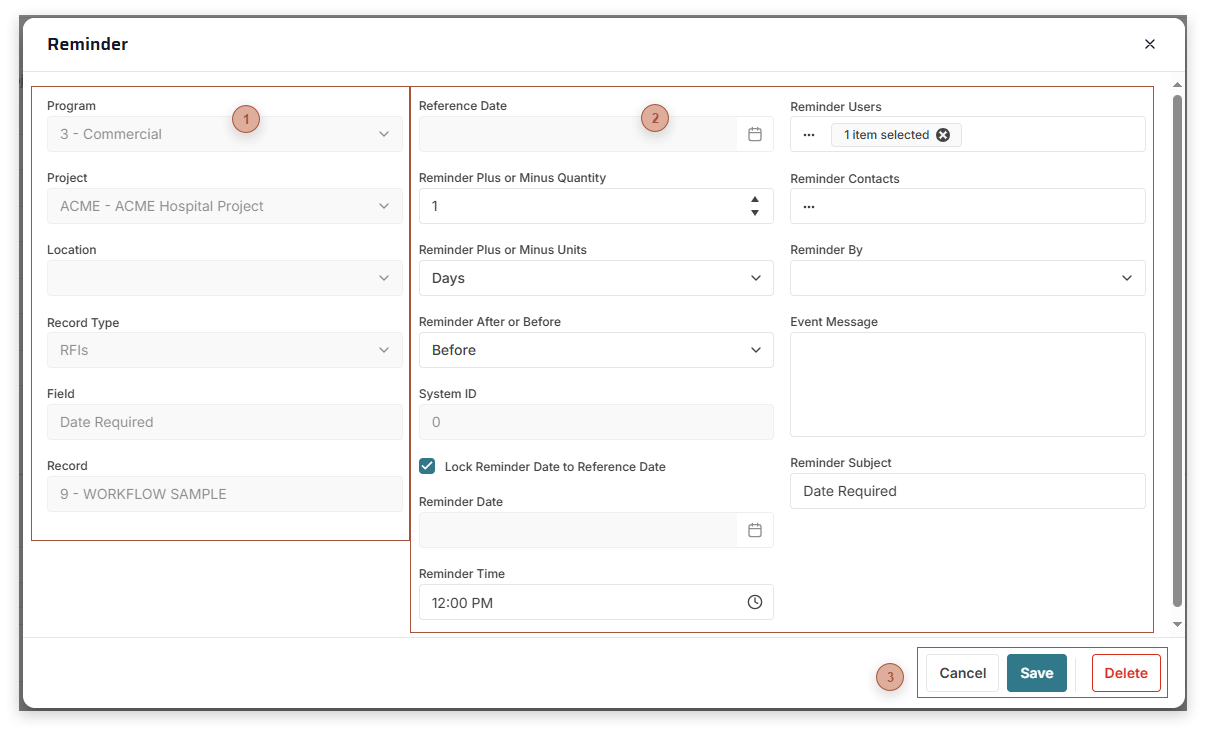Click the red Delete button
Image resolution: width=1206 pixels, height=734 pixels.
[1125, 673]
